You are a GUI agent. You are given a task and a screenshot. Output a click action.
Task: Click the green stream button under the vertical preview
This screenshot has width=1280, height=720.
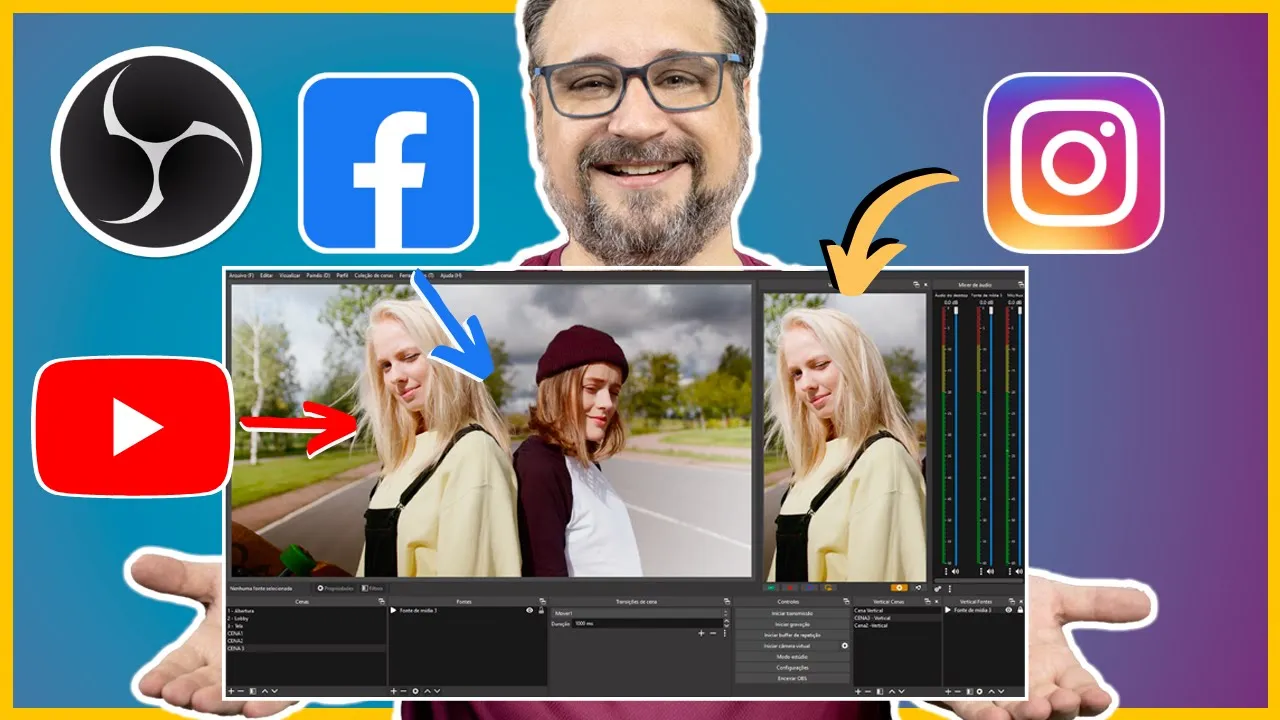771,588
